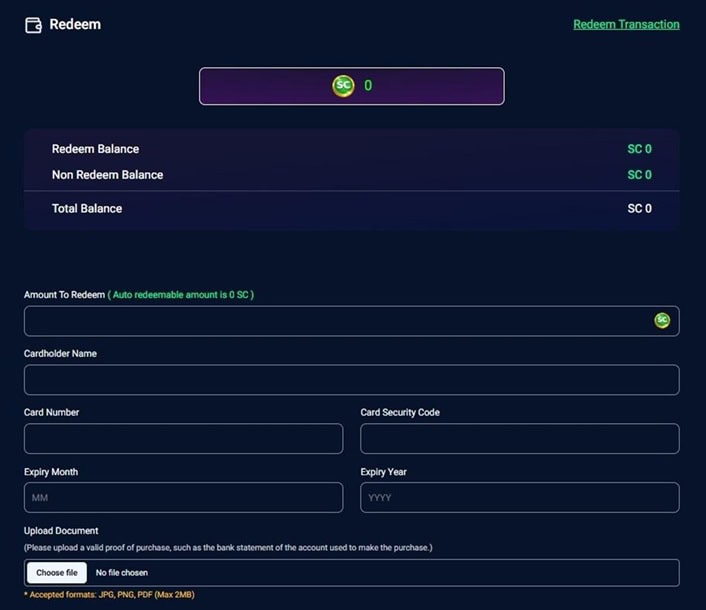
Task: Click the 'No file chosen' text
Action: click(122, 573)
